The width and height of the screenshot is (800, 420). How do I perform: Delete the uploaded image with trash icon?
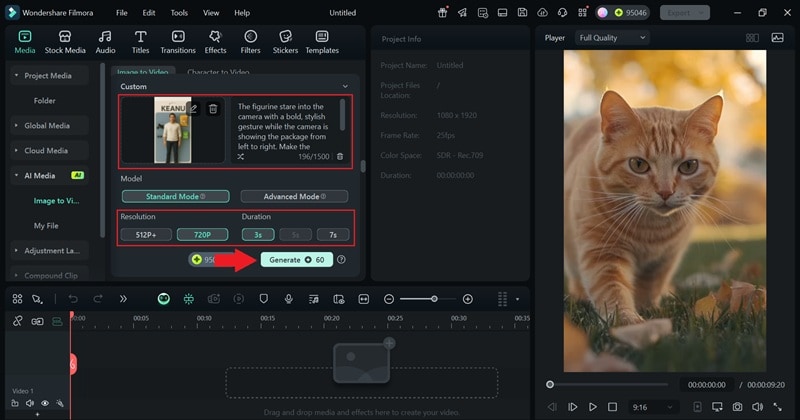(213, 109)
